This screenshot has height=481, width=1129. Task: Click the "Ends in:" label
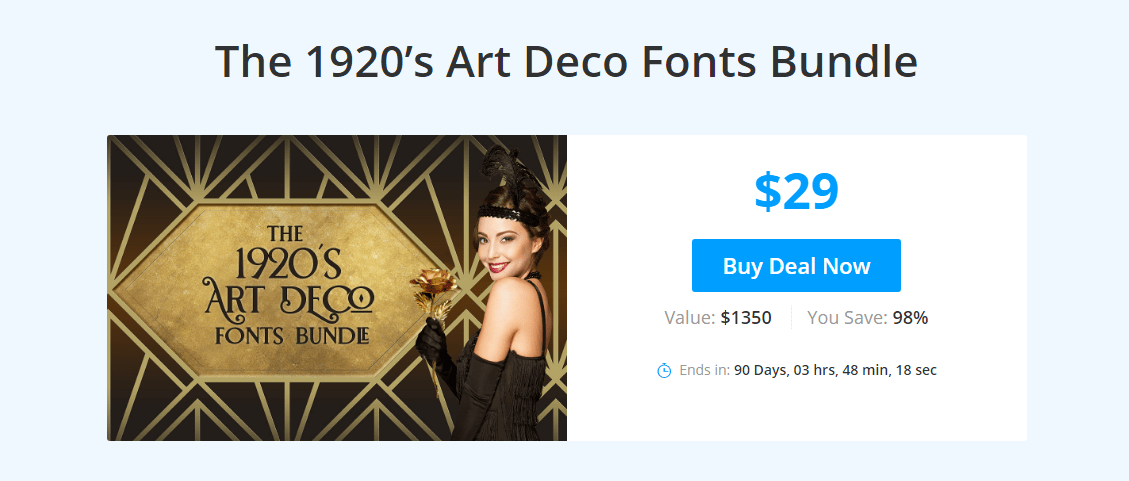point(705,371)
